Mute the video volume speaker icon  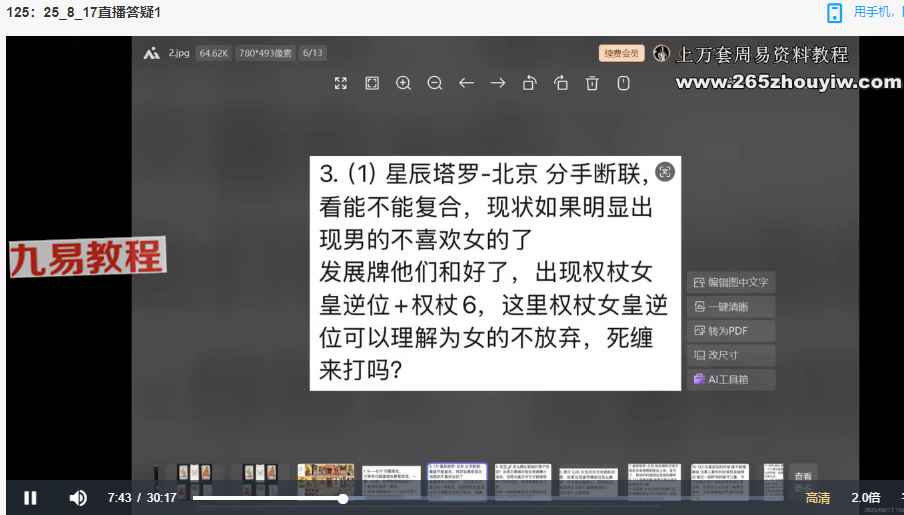tap(78, 498)
